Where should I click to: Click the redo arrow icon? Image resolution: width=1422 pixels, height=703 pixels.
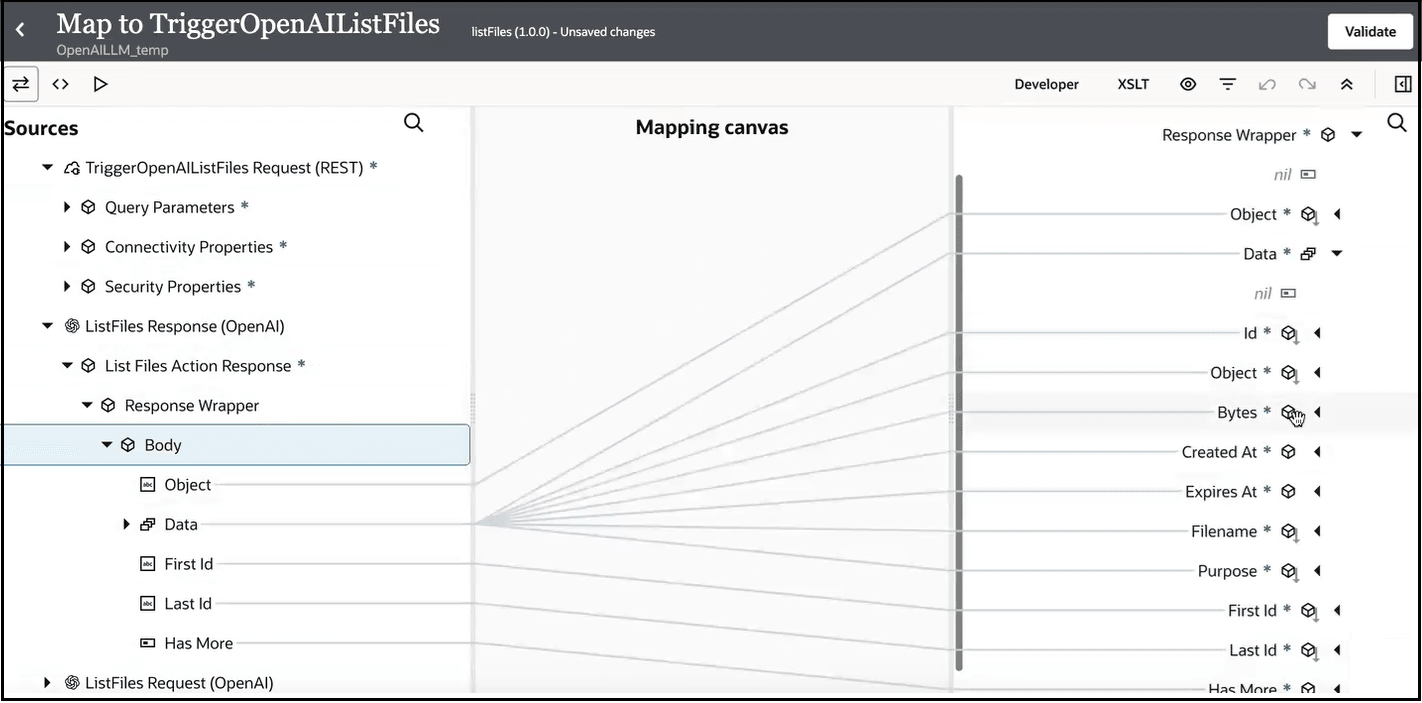click(1307, 85)
